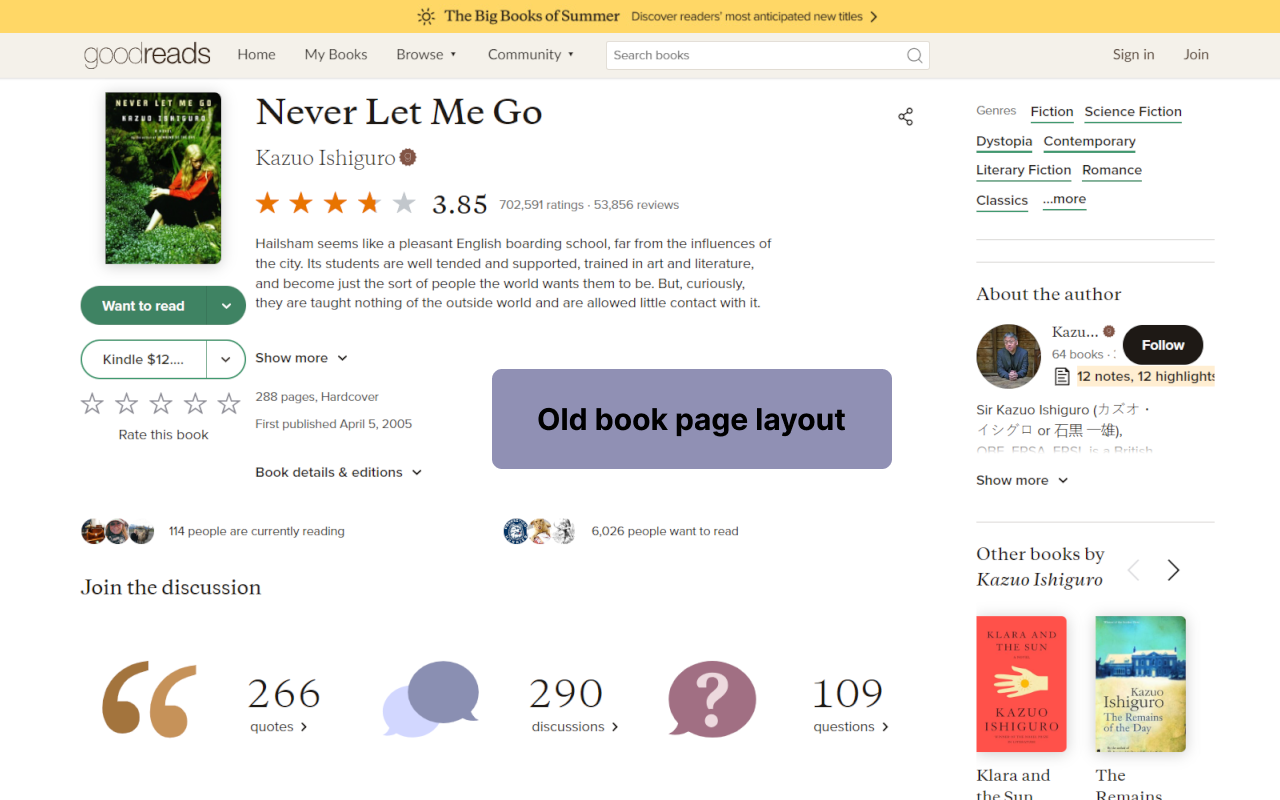
Task: Follow author Kazuo Ishiguro
Action: click(1163, 345)
